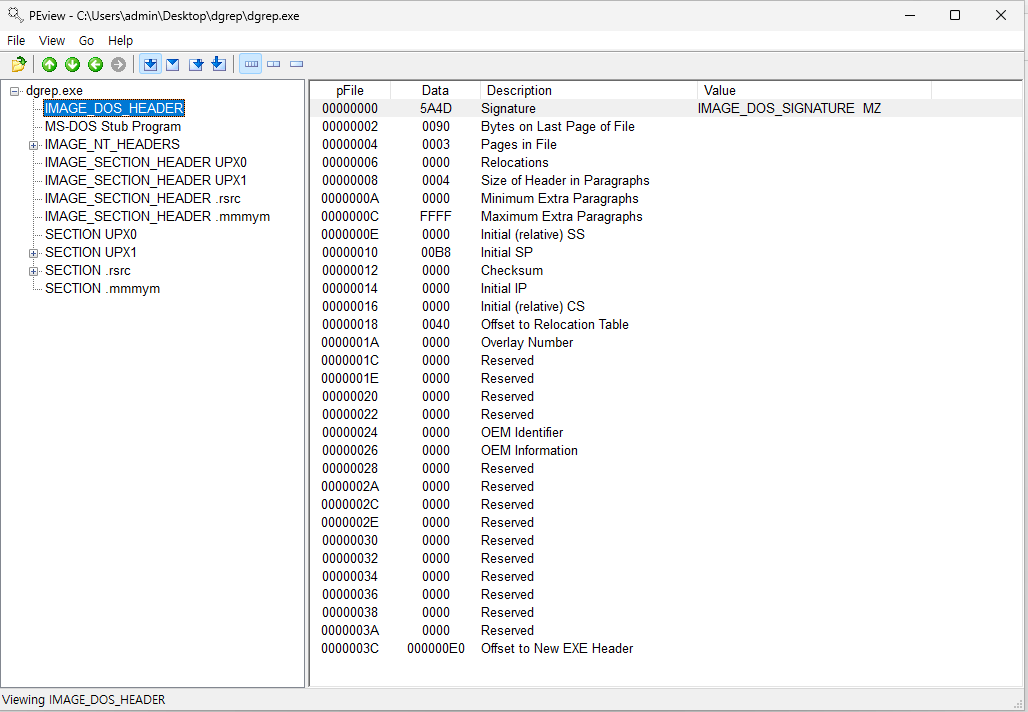The height and width of the screenshot is (712, 1028).
Task: Select SECTION UPX1 tree item
Action: coord(90,252)
